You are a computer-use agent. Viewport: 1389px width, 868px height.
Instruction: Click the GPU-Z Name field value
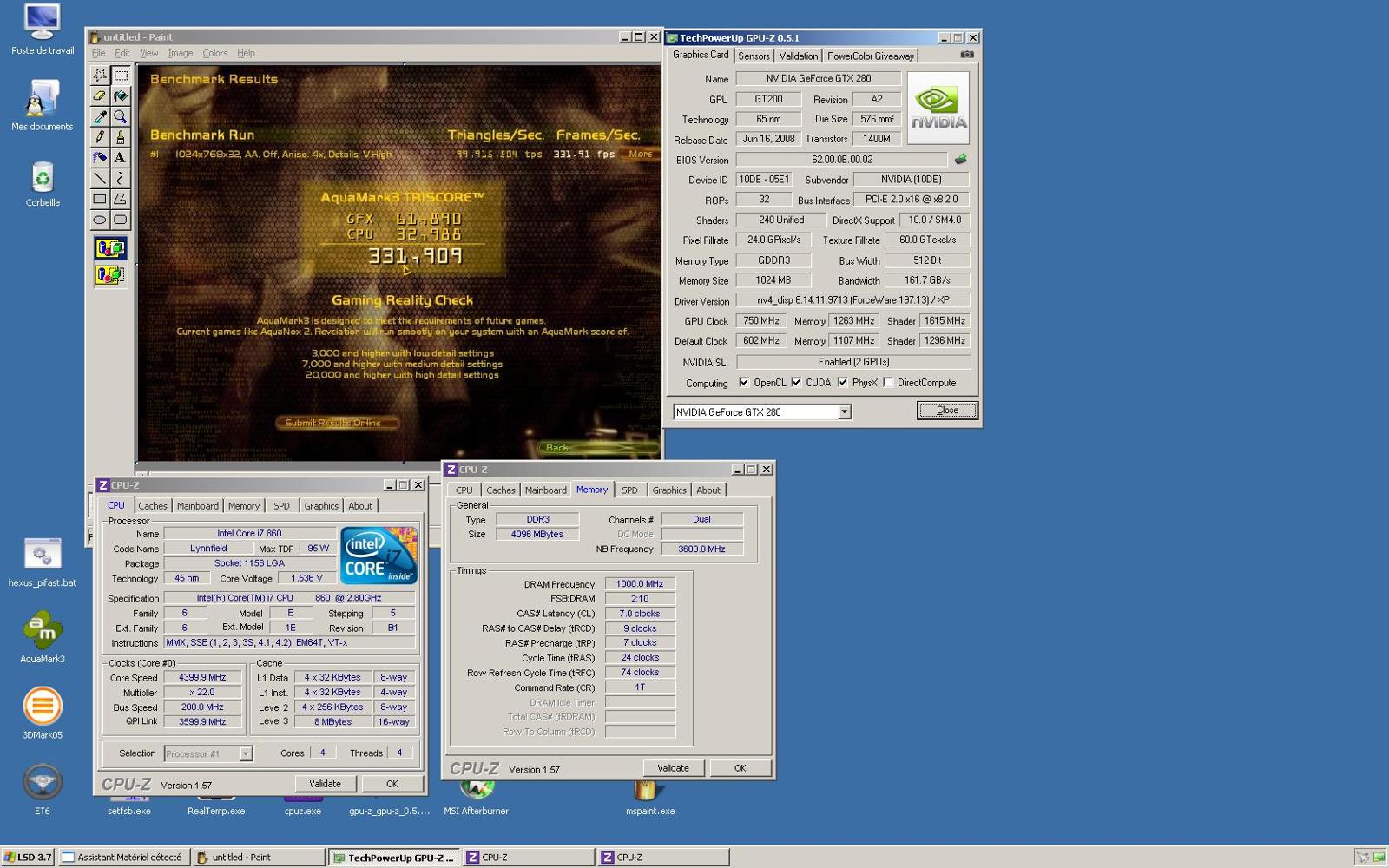pos(818,78)
